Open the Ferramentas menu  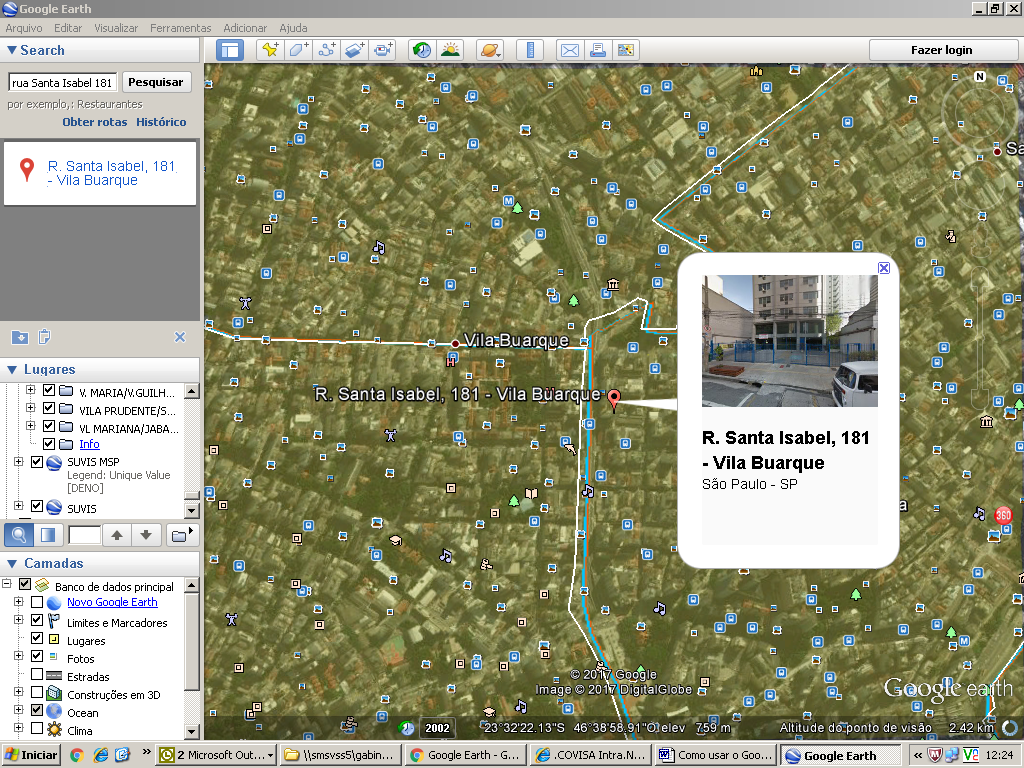pos(180,28)
